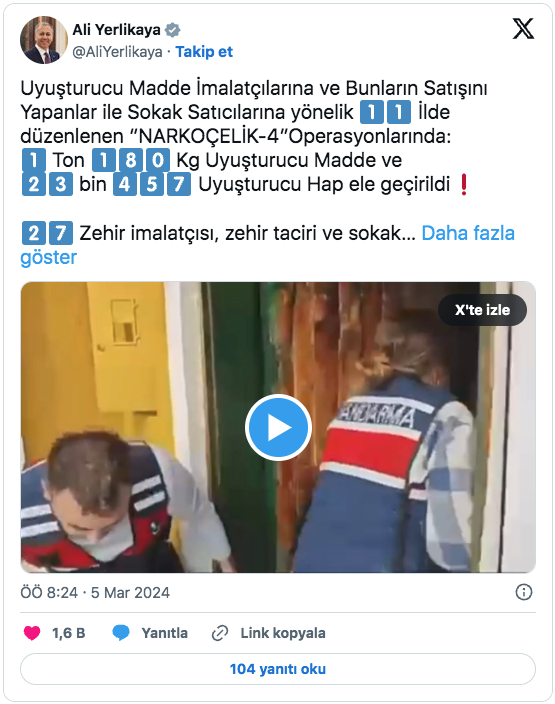Click the tweet text about NARKOÇELİK-4 operations
This screenshot has width=555, height=704.
click(254, 136)
